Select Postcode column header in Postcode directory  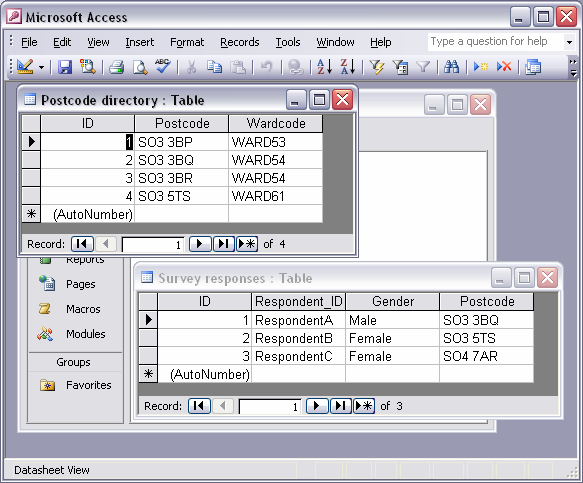181,123
